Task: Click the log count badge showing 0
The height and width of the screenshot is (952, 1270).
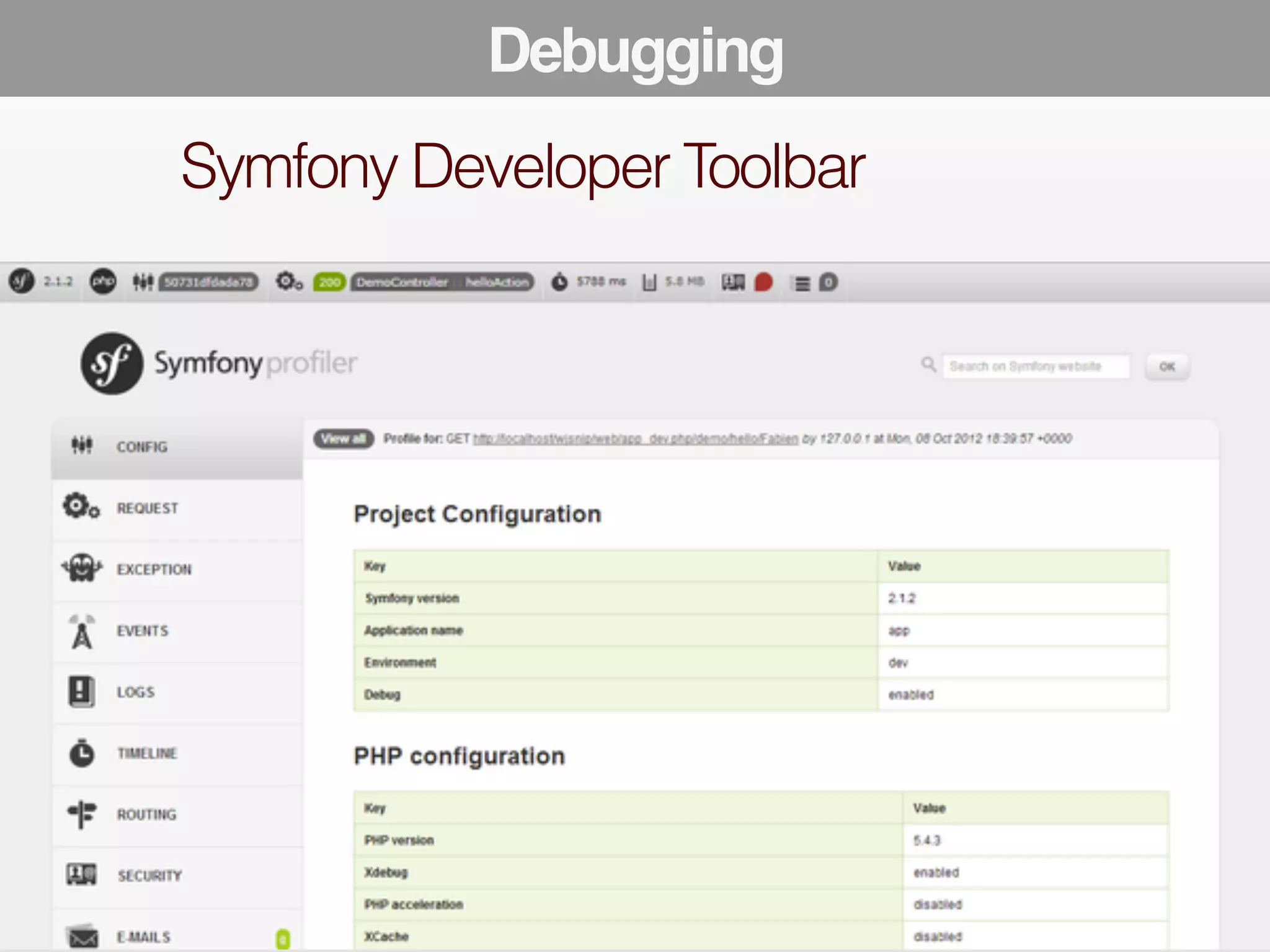Action: click(828, 283)
